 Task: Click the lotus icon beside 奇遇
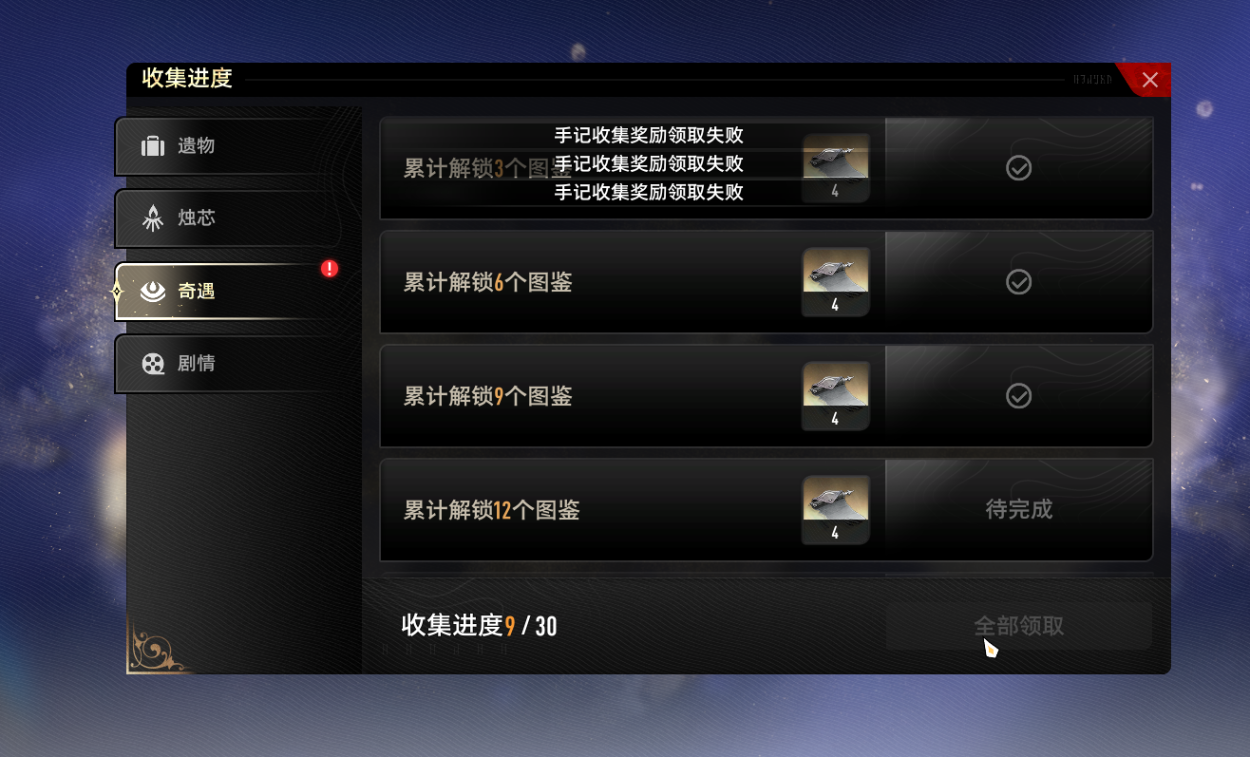[x=152, y=291]
